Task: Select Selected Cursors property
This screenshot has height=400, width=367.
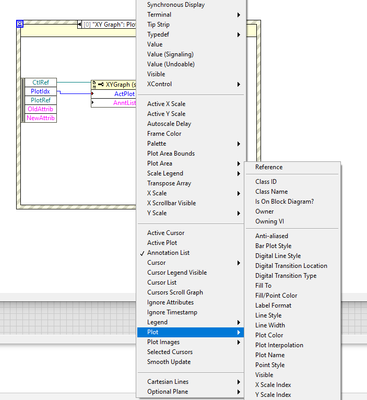Action: [x=191, y=352]
